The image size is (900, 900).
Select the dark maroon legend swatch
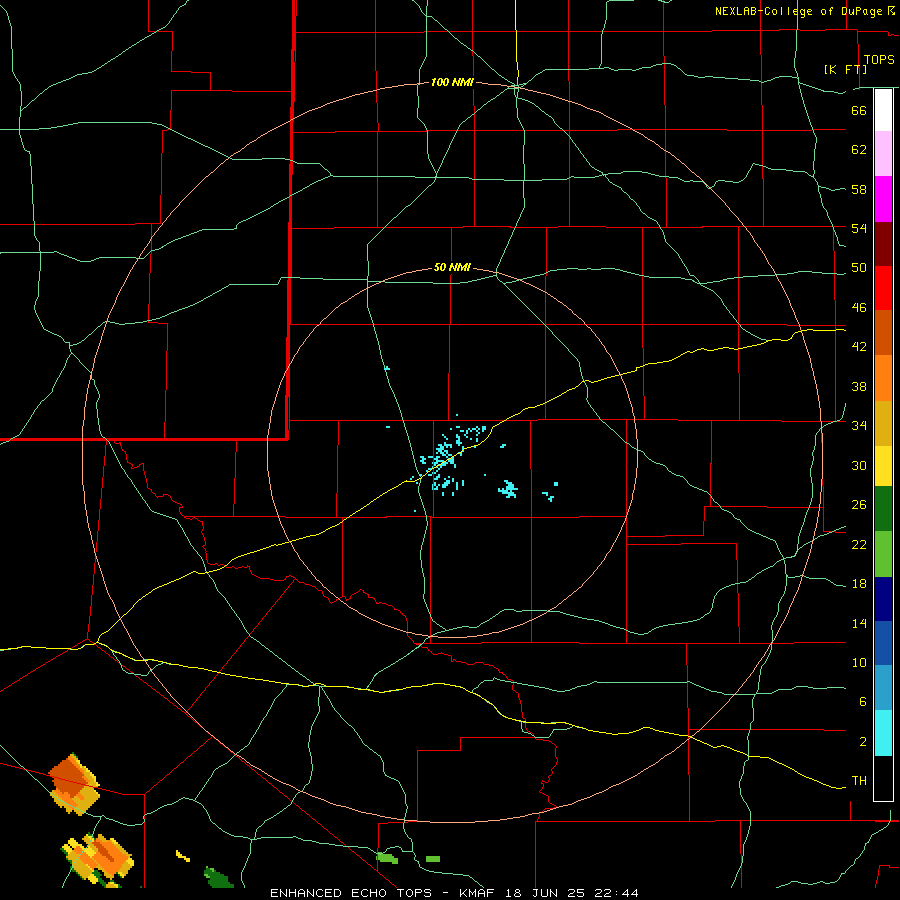tap(883, 244)
